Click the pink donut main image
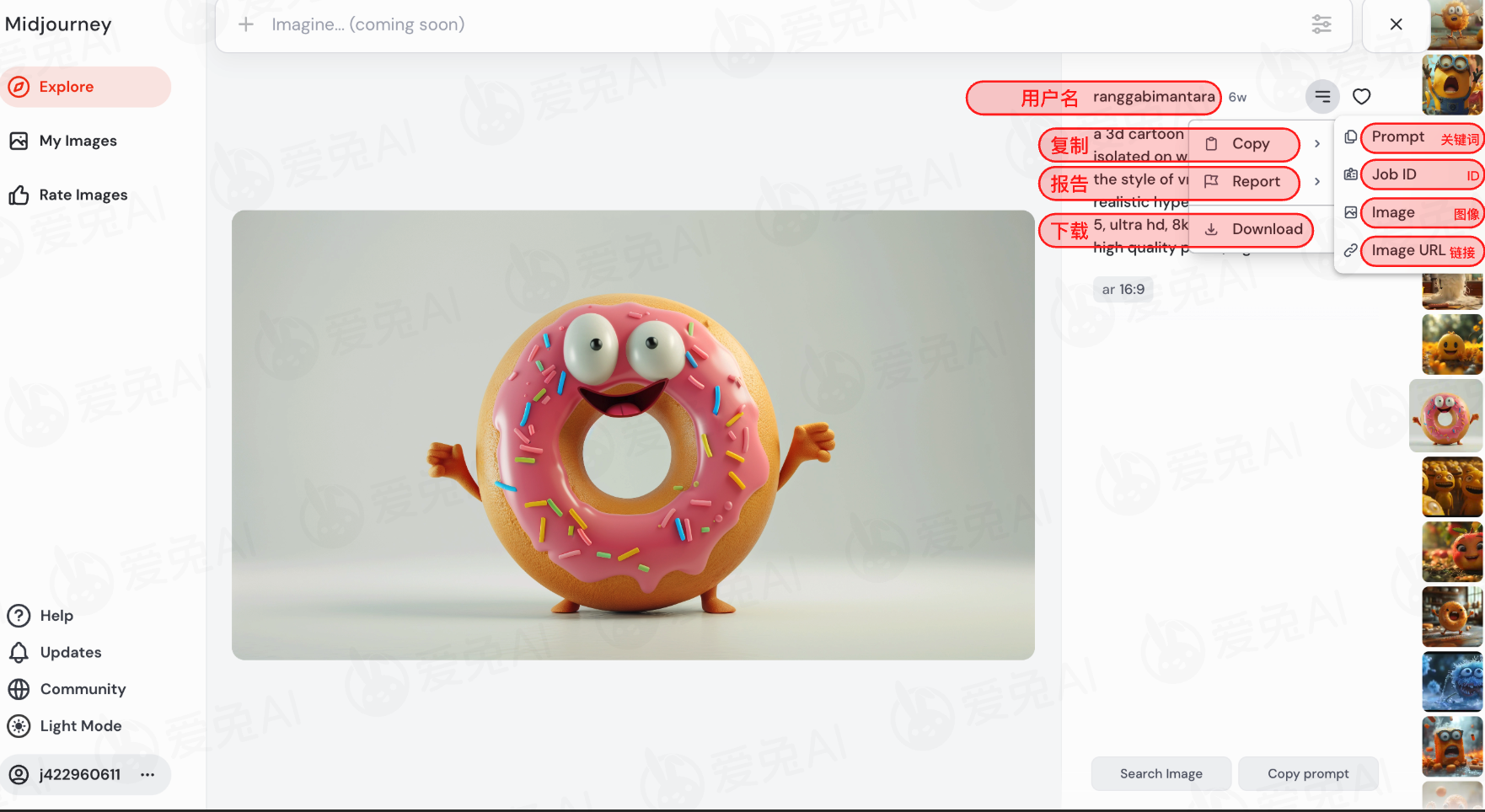Screen dimensions: 1485x812 tap(633, 435)
